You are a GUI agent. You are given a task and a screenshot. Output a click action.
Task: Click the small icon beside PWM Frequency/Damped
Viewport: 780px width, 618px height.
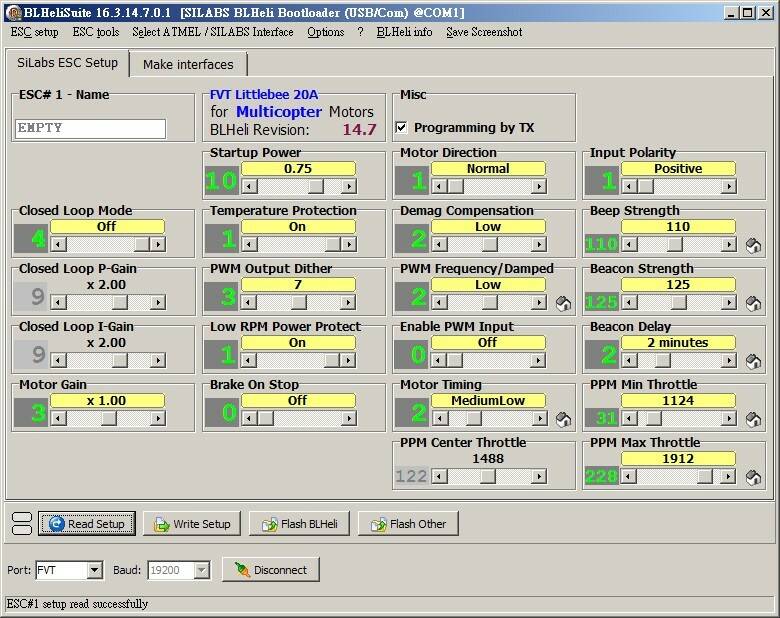pyautogui.click(x=564, y=303)
